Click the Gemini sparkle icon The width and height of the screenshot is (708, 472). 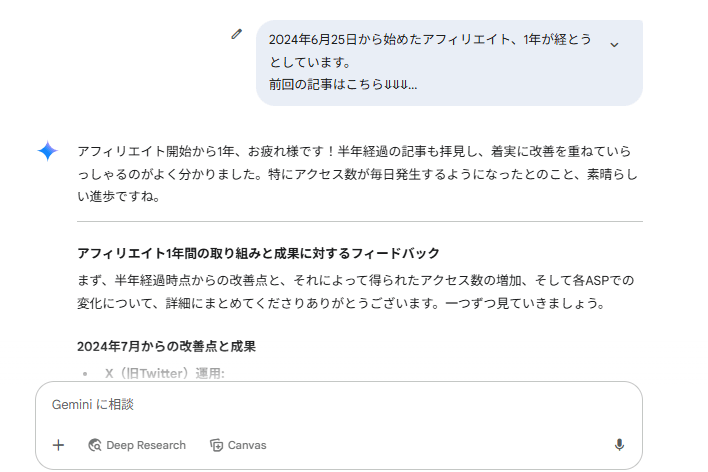(47, 151)
